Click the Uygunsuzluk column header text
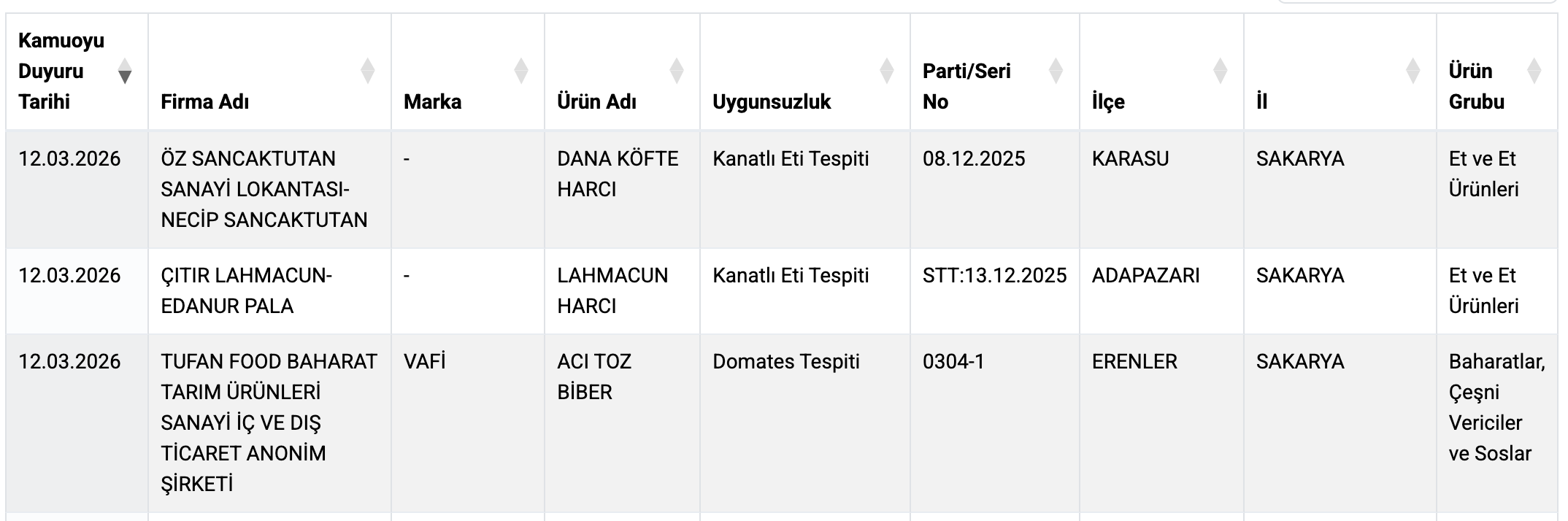Image resolution: width=1568 pixels, height=521 pixels. [x=772, y=101]
